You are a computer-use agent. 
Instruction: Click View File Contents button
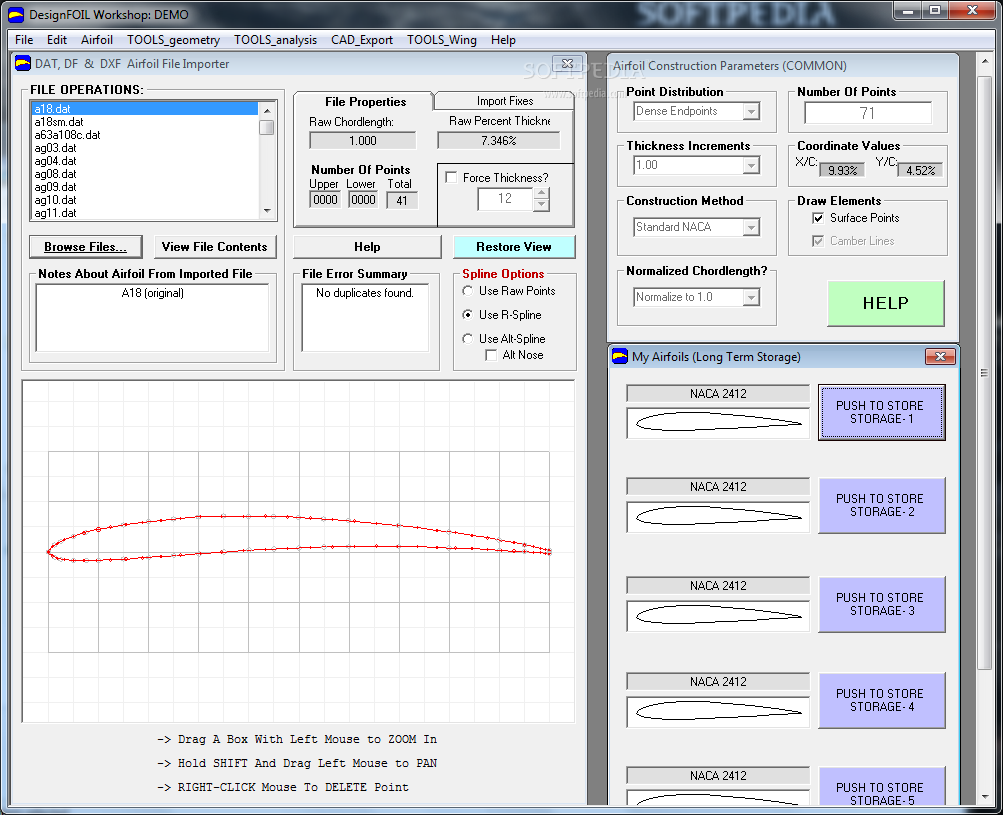(x=214, y=247)
